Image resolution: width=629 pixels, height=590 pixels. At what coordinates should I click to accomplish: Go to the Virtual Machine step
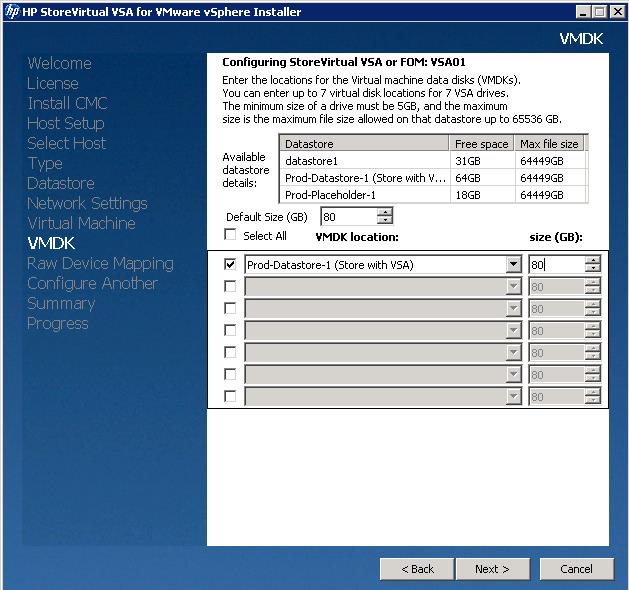click(x=81, y=223)
